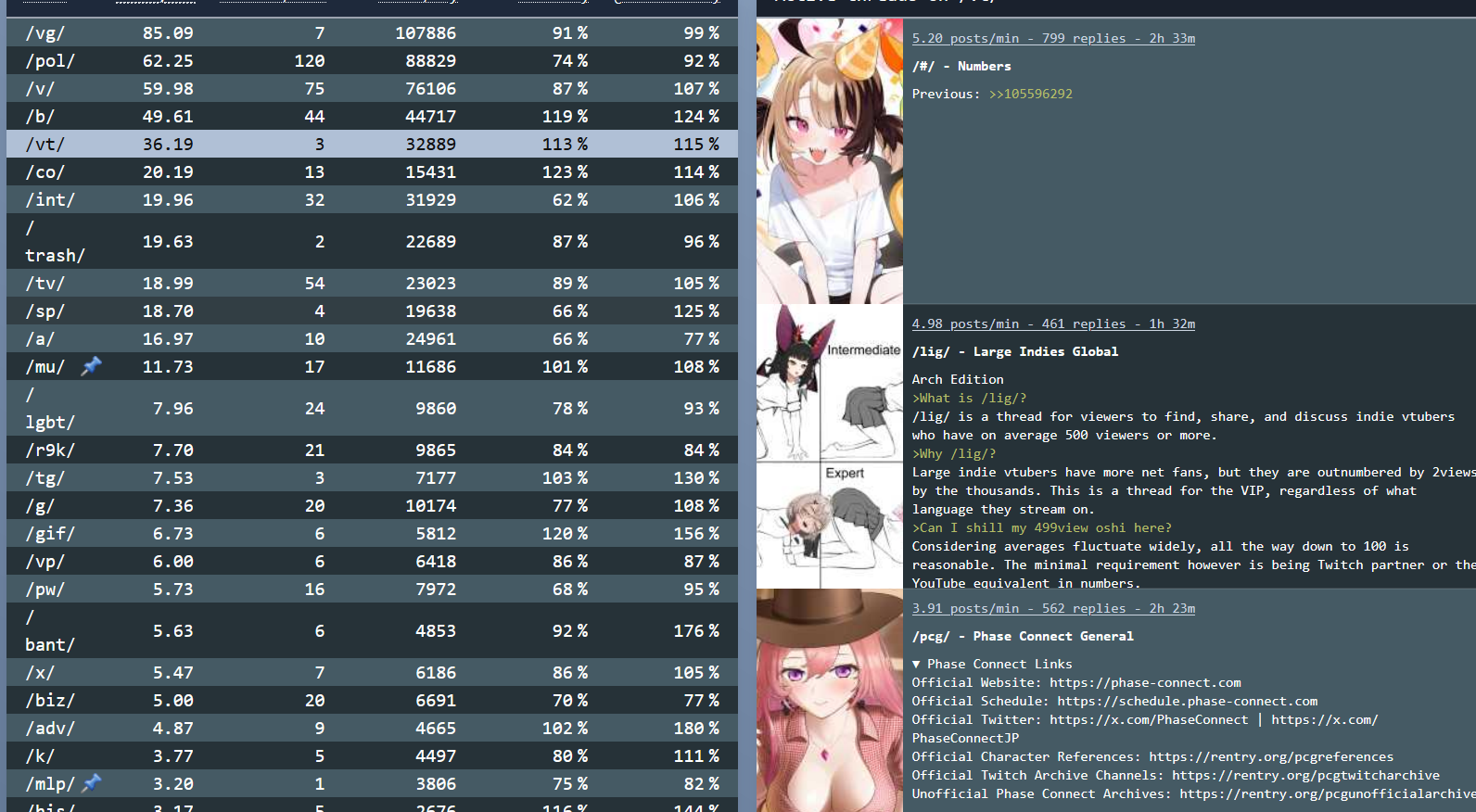Viewport: 1476px width, 812px height.
Task: Select the /r9k/ board name
Action: [x=50, y=450]
